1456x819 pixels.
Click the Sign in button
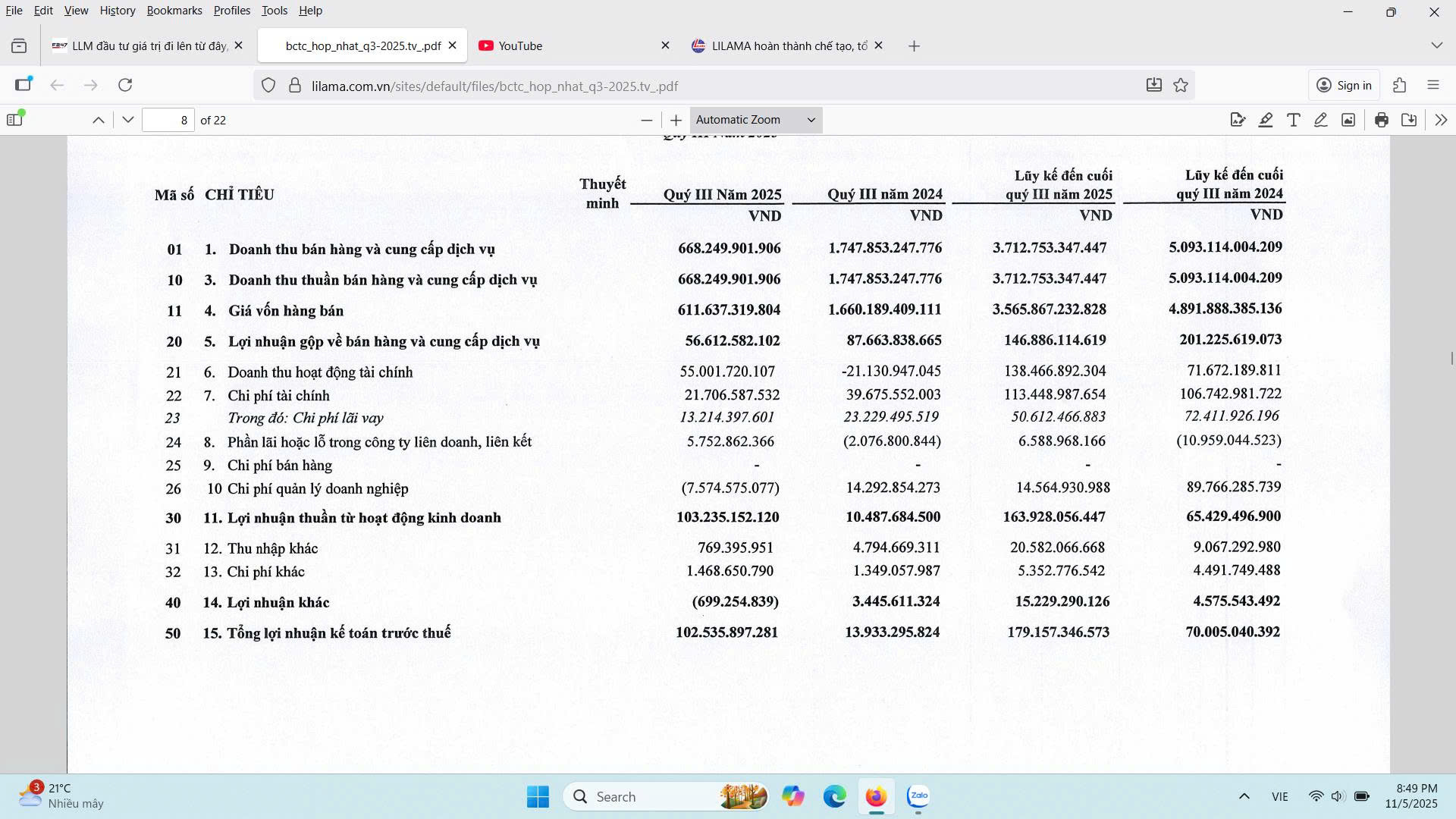pyautogui.click(x=1345, y=85)
